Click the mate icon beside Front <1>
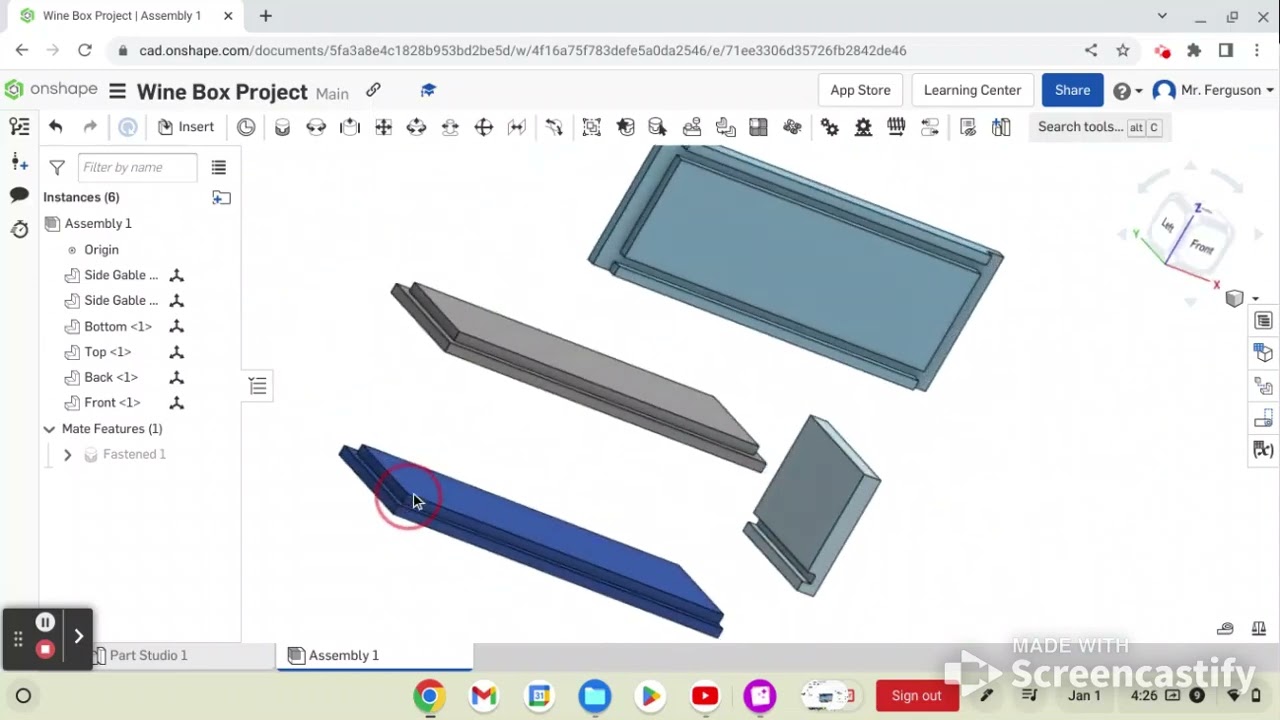The image size is (1280, 720). point(176,402)
